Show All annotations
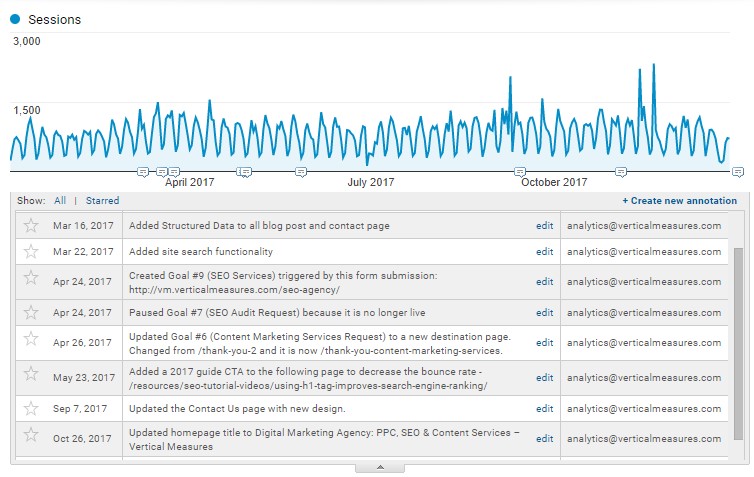The width and height of the screenshot is (754, 477). (x=60, y=201)
